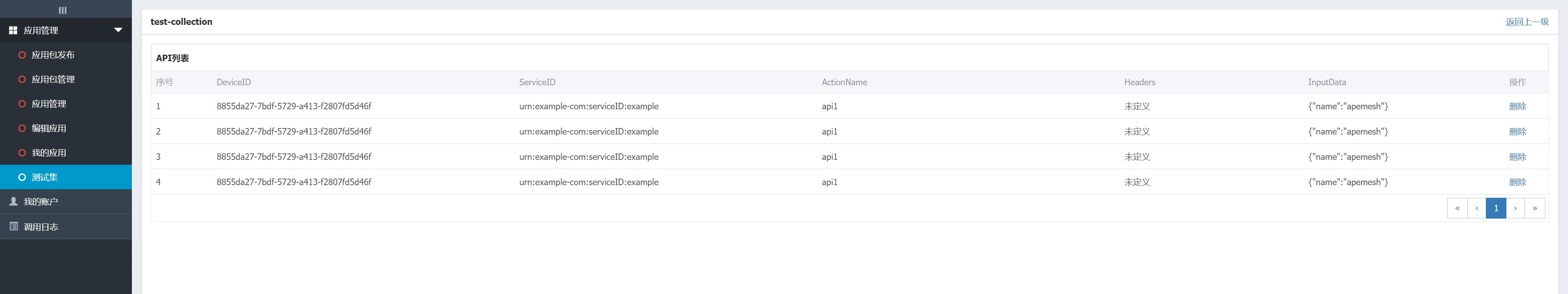The image size is (1568, 294).
Task: Click the DeviceID column header
Action: click(x=234, y=82)
